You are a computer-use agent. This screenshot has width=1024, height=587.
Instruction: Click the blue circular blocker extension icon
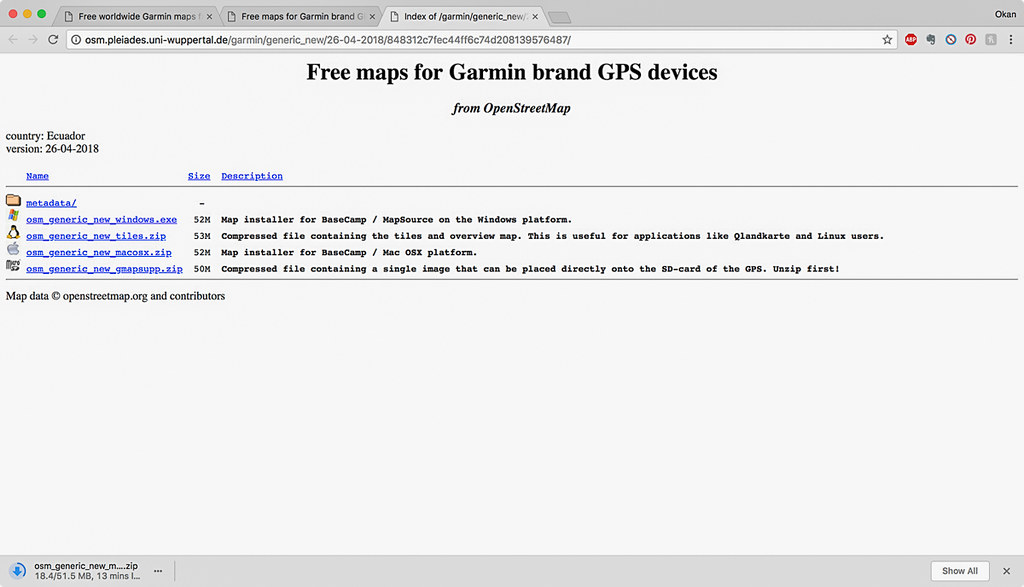pyautogui.click(x=951, y=40)
